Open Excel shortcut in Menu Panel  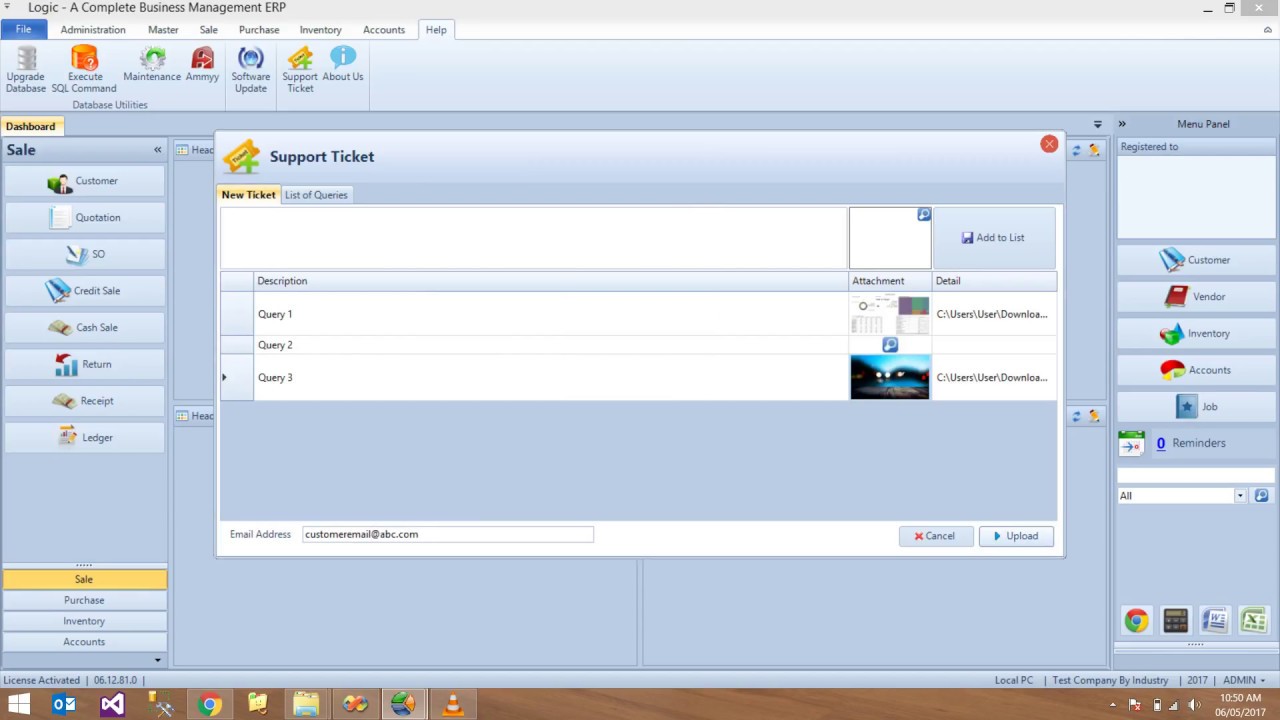click(x=1253, y=621)
